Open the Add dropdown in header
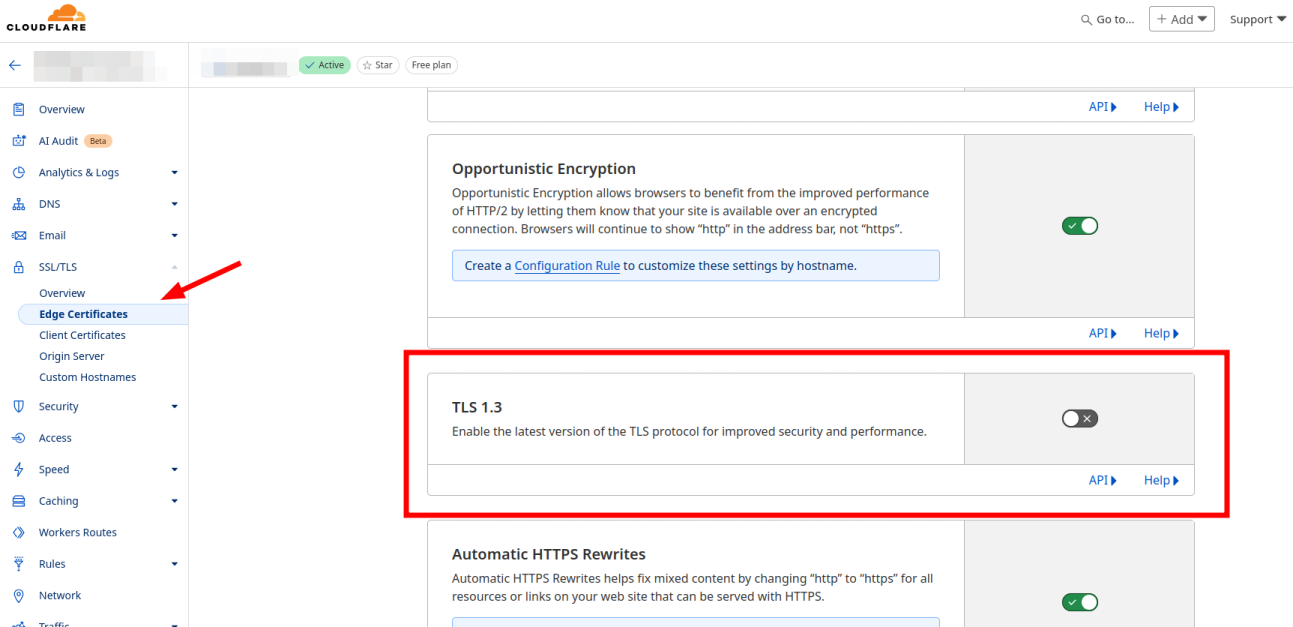The height and width of the screenshot is (627, 1293). pos(1181,19)
